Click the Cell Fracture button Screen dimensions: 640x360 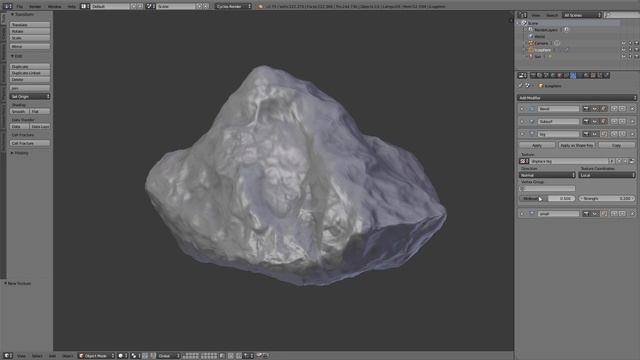[x=30, y=143]
